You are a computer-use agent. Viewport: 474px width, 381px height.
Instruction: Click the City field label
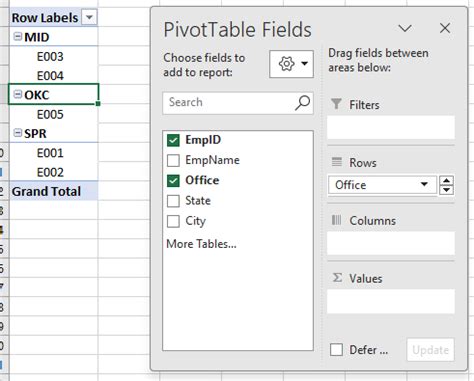195,221
